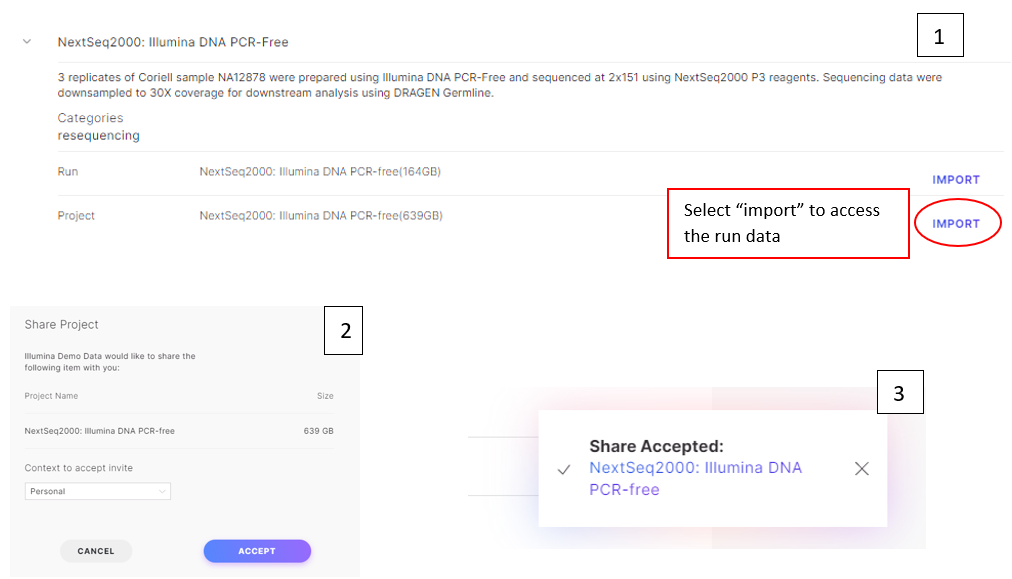Select the NextSeq2000 project row in Share Project
Image resolution: width=1012 pixels, height=579 pixels.
[179, 431]
